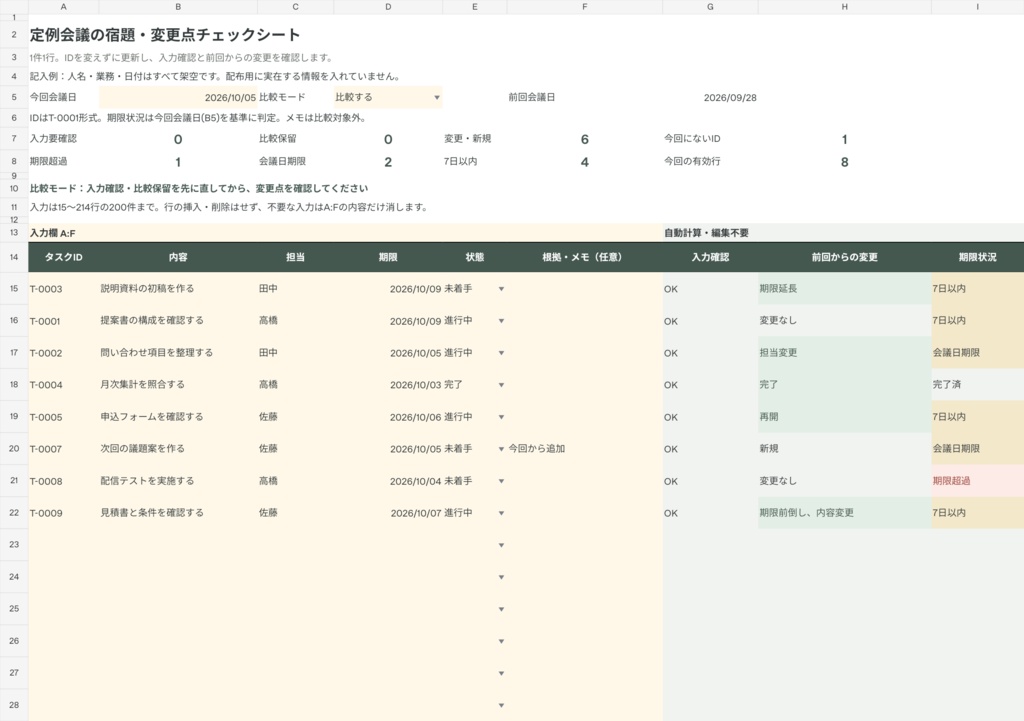
Task: Select the T-0002 task ID cell
Action: pyautogui.click(x=63, y=353)
